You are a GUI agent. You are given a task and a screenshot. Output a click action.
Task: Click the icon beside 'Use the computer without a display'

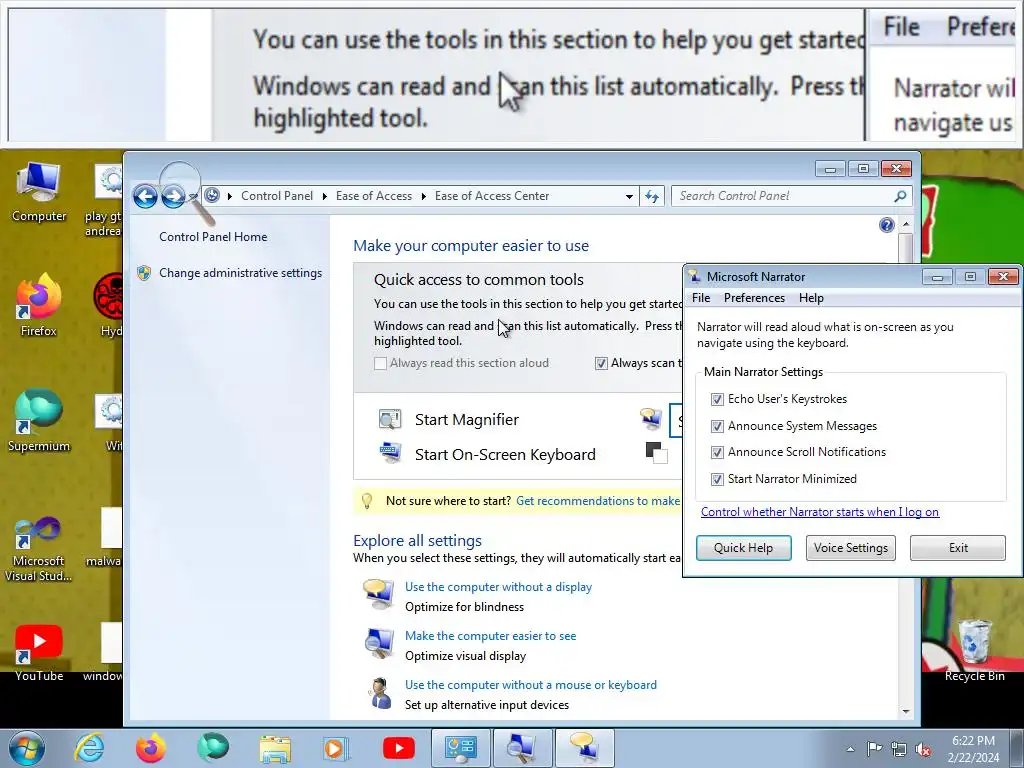(x=378, y=594)
